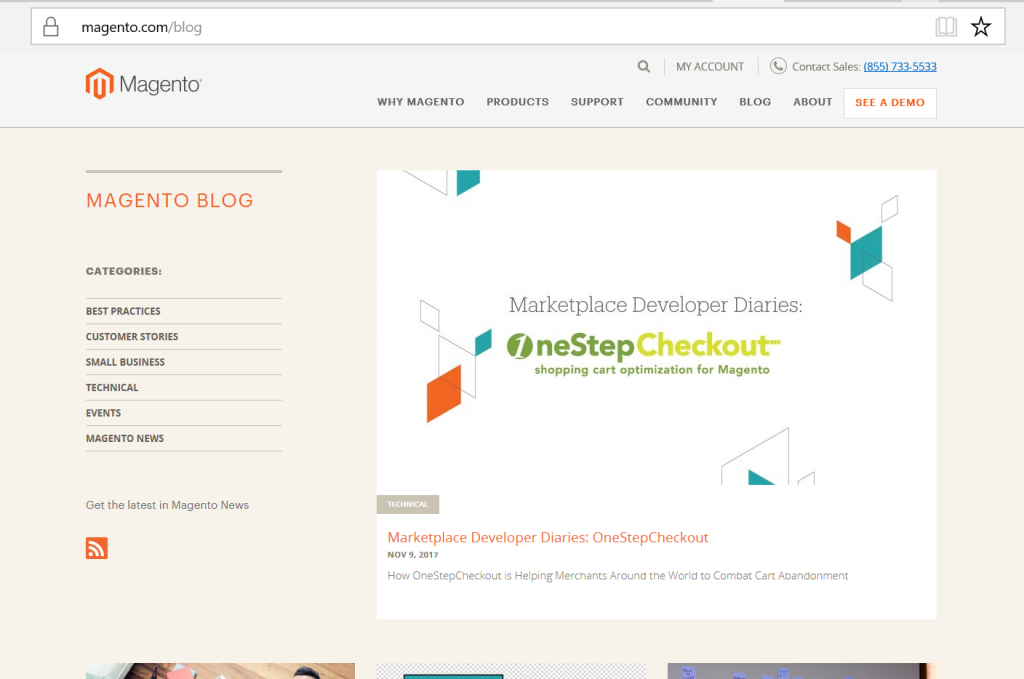Click 'Get the latest in Magento News' text
The height and width of the screenshot is (679, 1024).
point(167,505)
